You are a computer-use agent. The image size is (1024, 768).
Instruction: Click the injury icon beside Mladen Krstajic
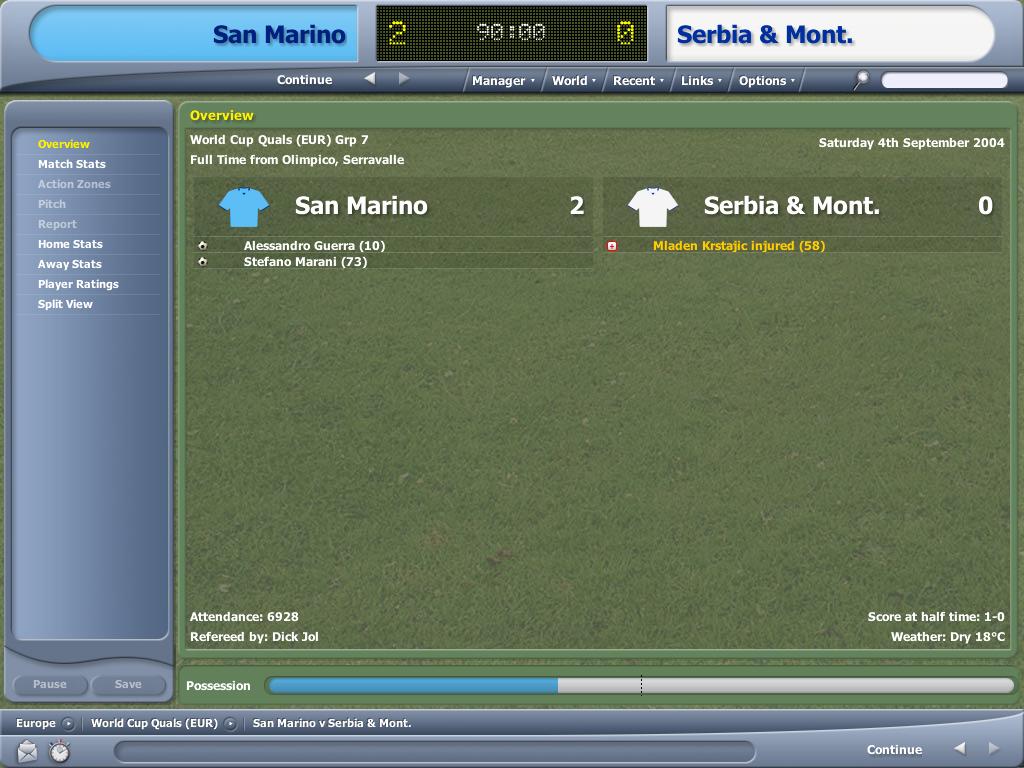click(x=612, y=246)
